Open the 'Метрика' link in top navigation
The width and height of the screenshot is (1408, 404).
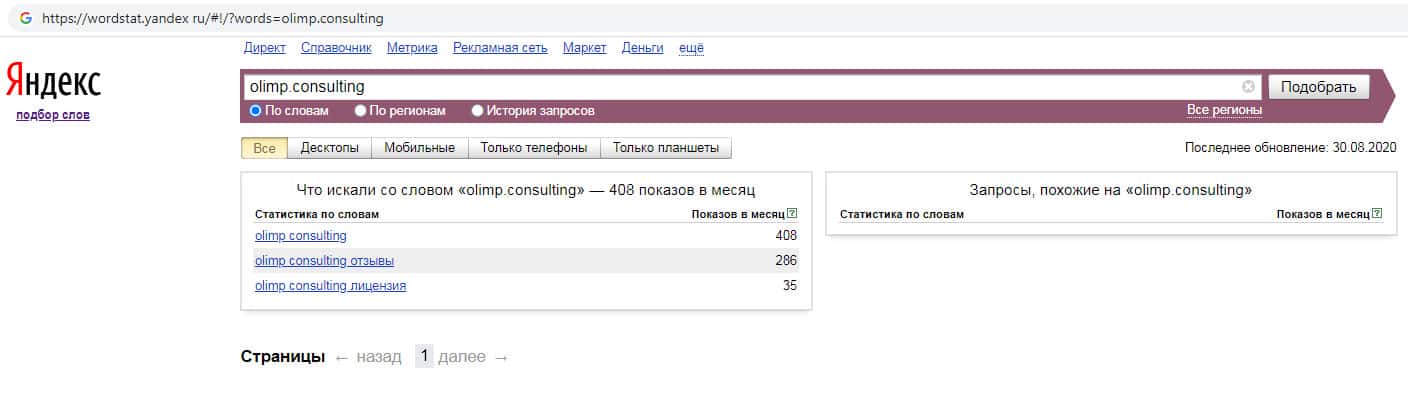click(x=412, y=48)
